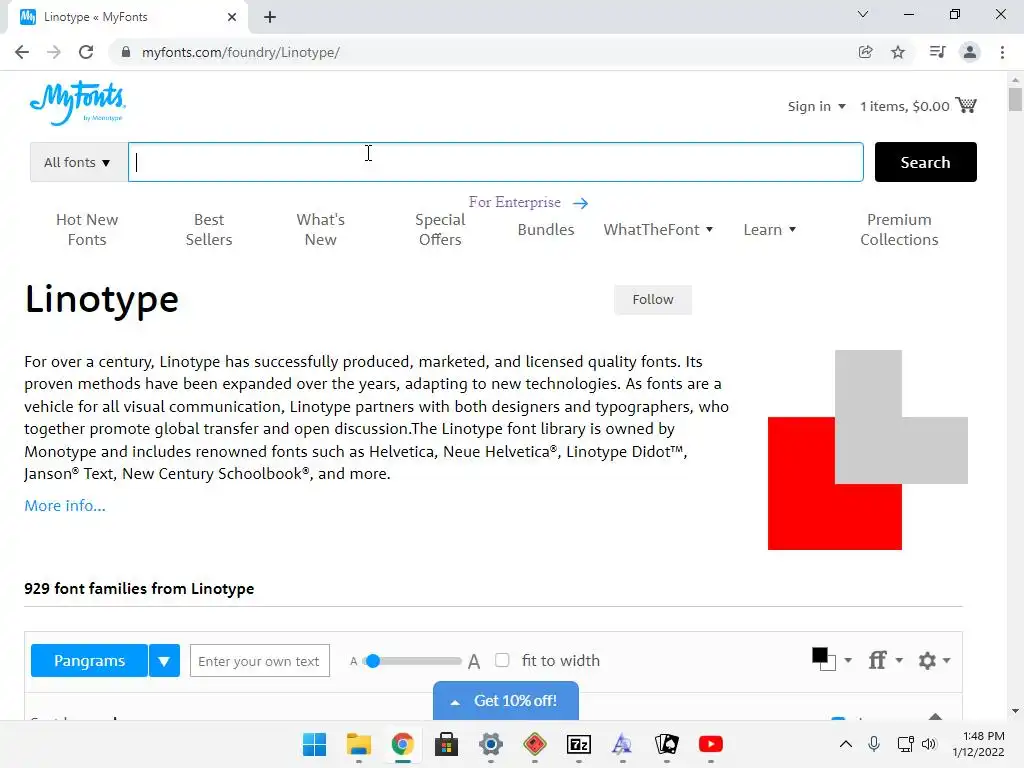Open the Chrome tab search chevron
Image resolution: width=1024 pixels, height=768 pixels.
pos(863,14)
